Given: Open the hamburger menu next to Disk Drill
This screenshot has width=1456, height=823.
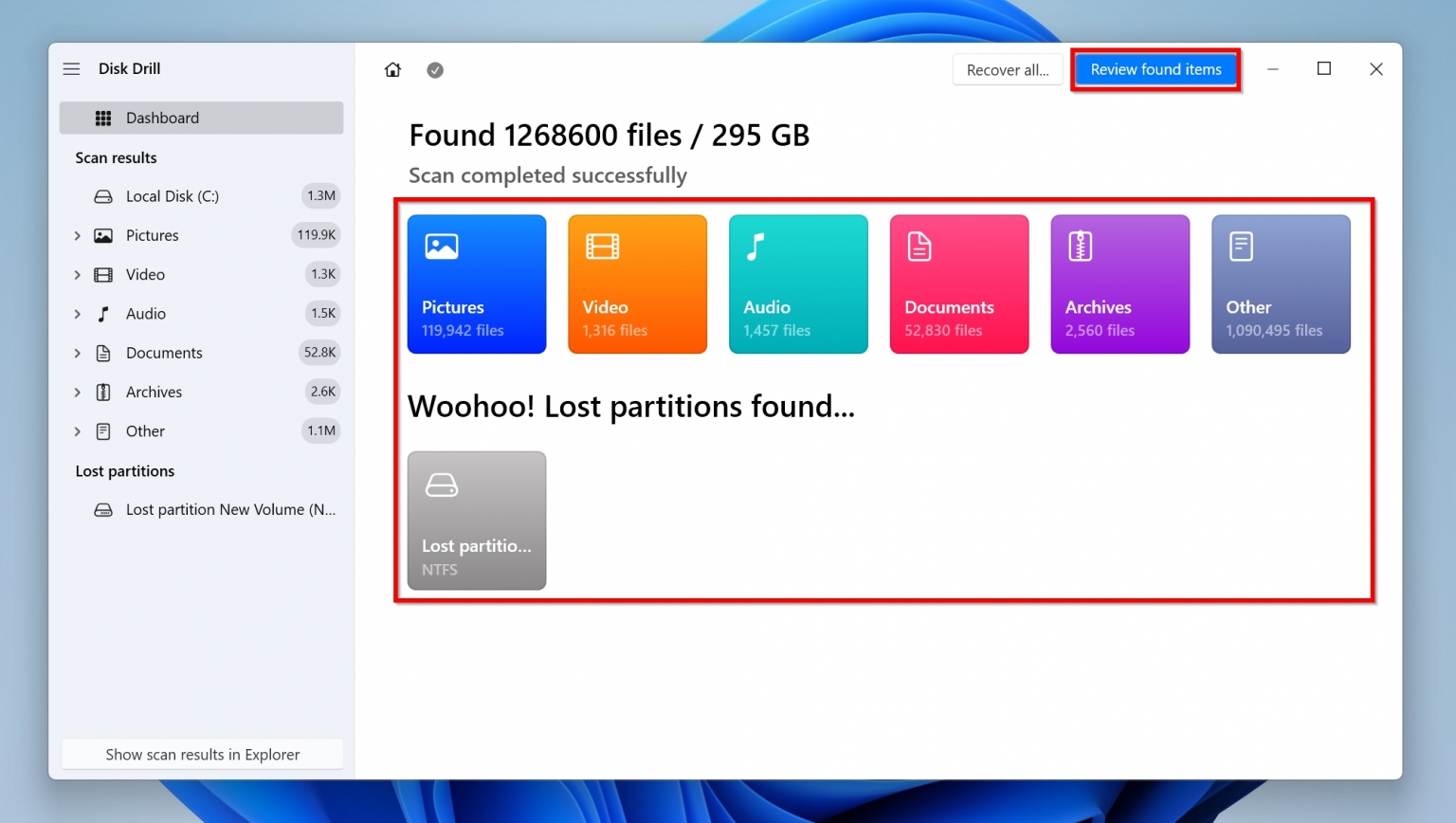Looking at the screenshot, I should tap(71, 68).
